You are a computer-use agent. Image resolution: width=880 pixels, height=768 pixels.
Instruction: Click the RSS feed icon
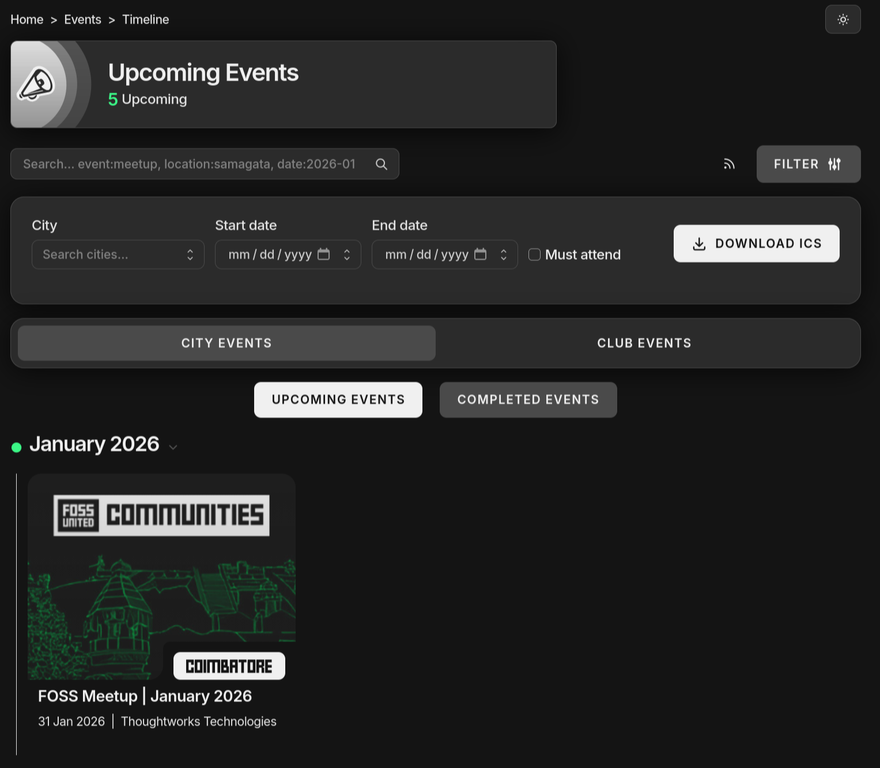[x=729, y=163]
